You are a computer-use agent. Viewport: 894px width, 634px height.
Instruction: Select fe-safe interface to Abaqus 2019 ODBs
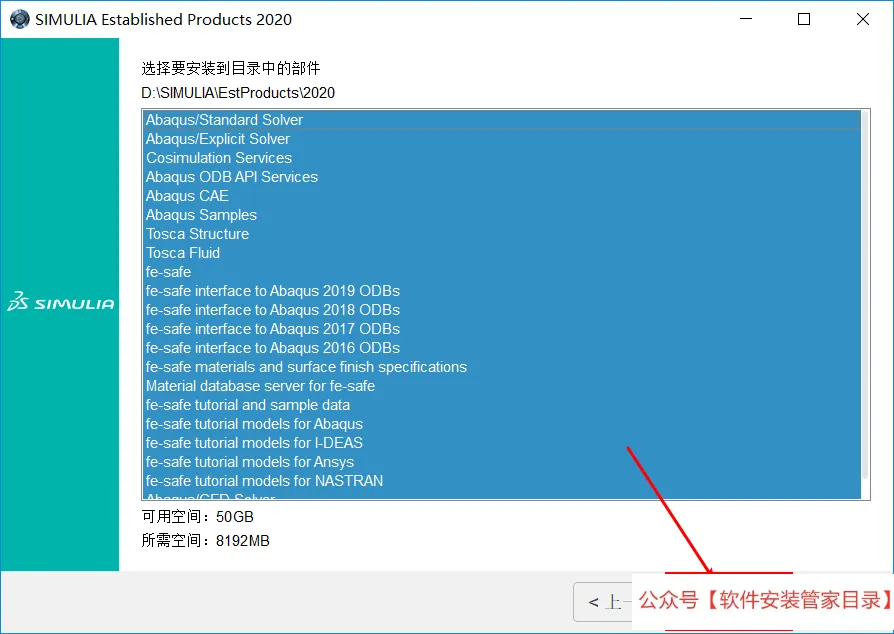click(x=502, y=291)
